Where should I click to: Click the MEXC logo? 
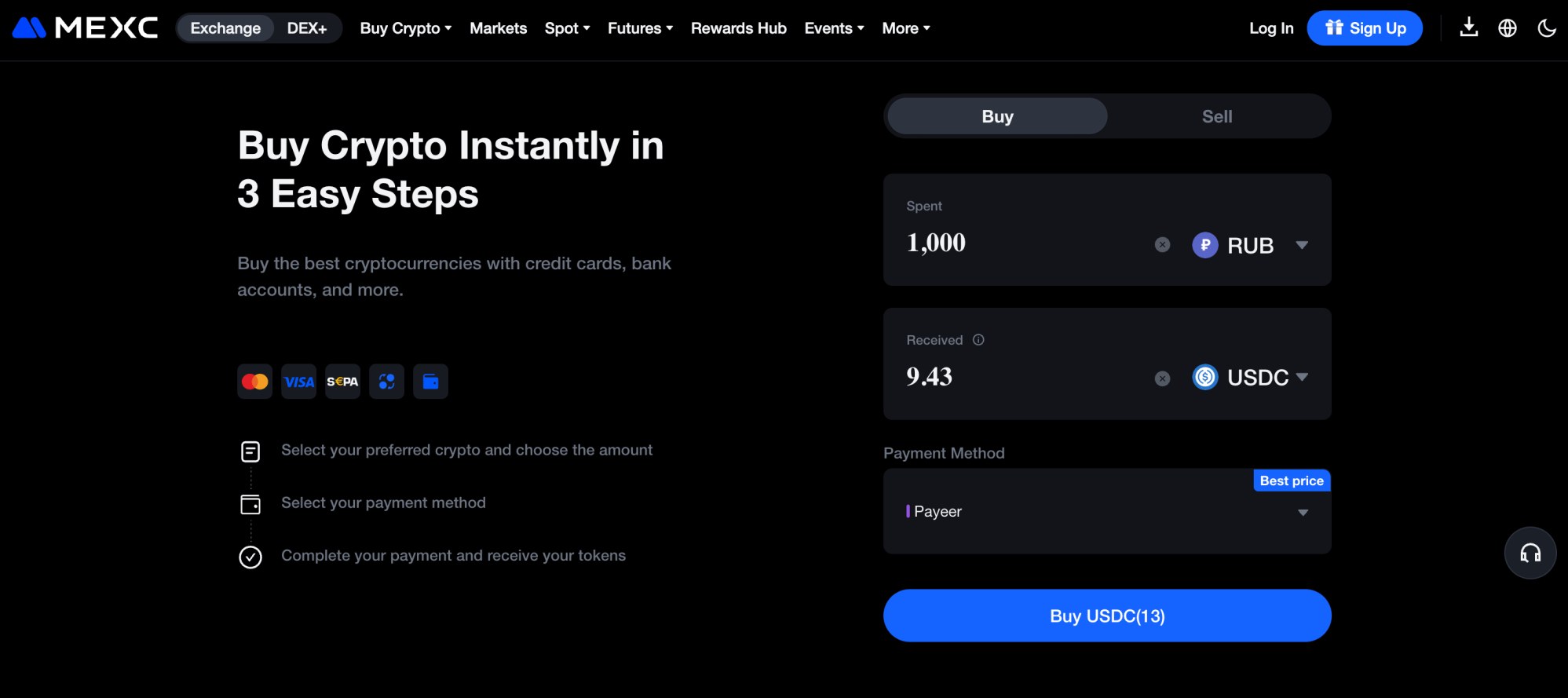tap(85, 28)
